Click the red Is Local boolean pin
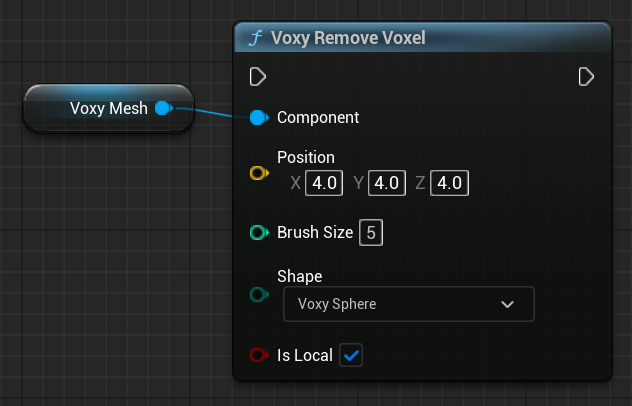Image resolution: width=632 pixels, height=406 pixels. point(258,355)
